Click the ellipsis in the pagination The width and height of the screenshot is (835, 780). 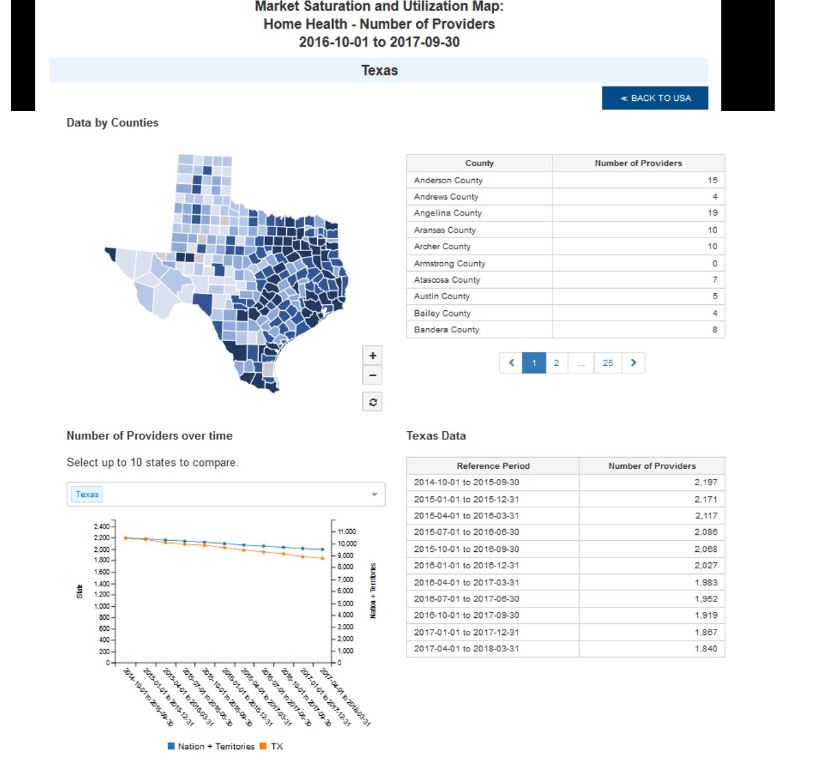pyautogui.click(x=581, y=363)
